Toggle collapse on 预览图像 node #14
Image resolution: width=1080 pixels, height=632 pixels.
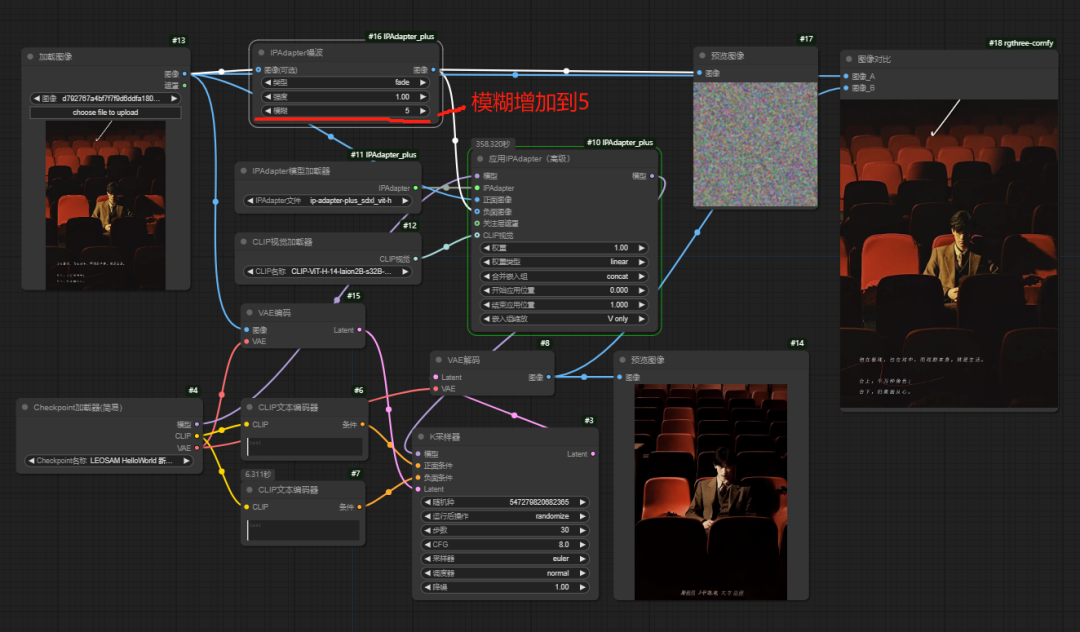click(x=623, y=360)
